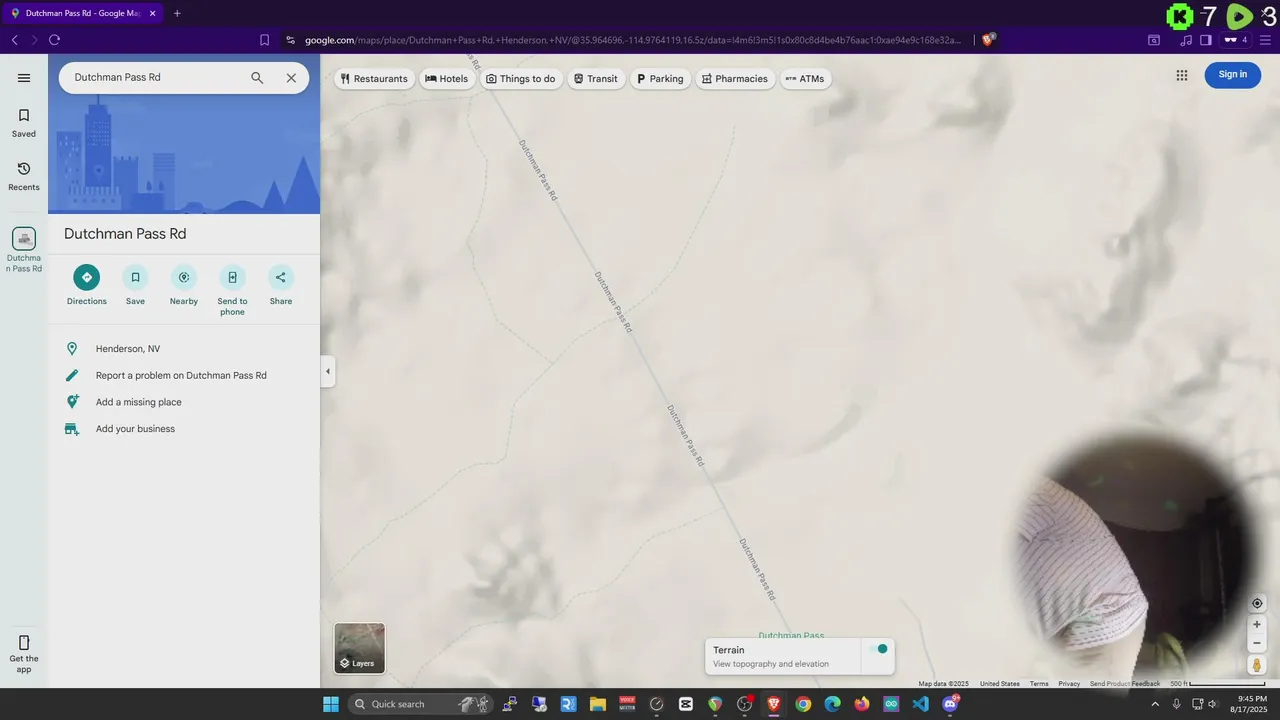Open the Privacy link on the map footer
The width and height of the screenshot is (1280, 720).
1069,684
